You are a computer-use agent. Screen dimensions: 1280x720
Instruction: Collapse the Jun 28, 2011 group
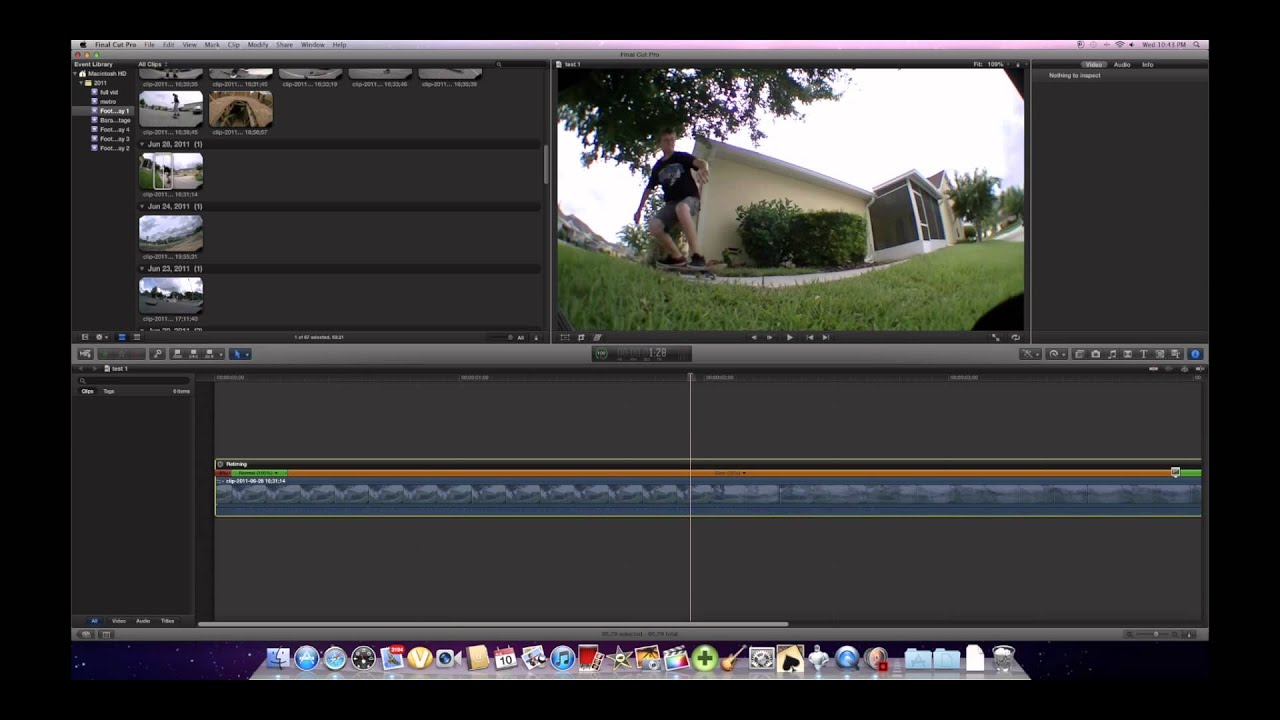click(x=142, y=144)
